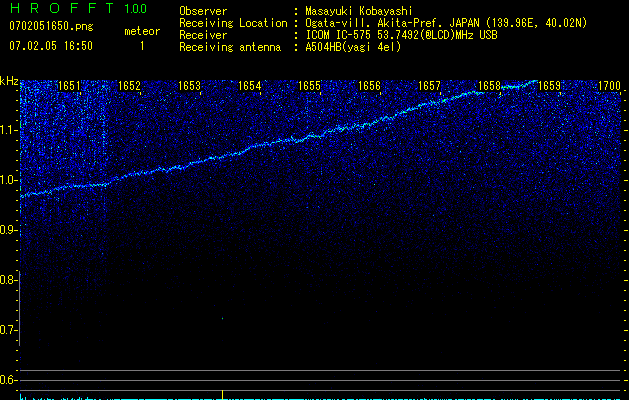This screenshot has height=400, width=629.
Task: Click the 1657 time marker
Action: pos(429,86)
